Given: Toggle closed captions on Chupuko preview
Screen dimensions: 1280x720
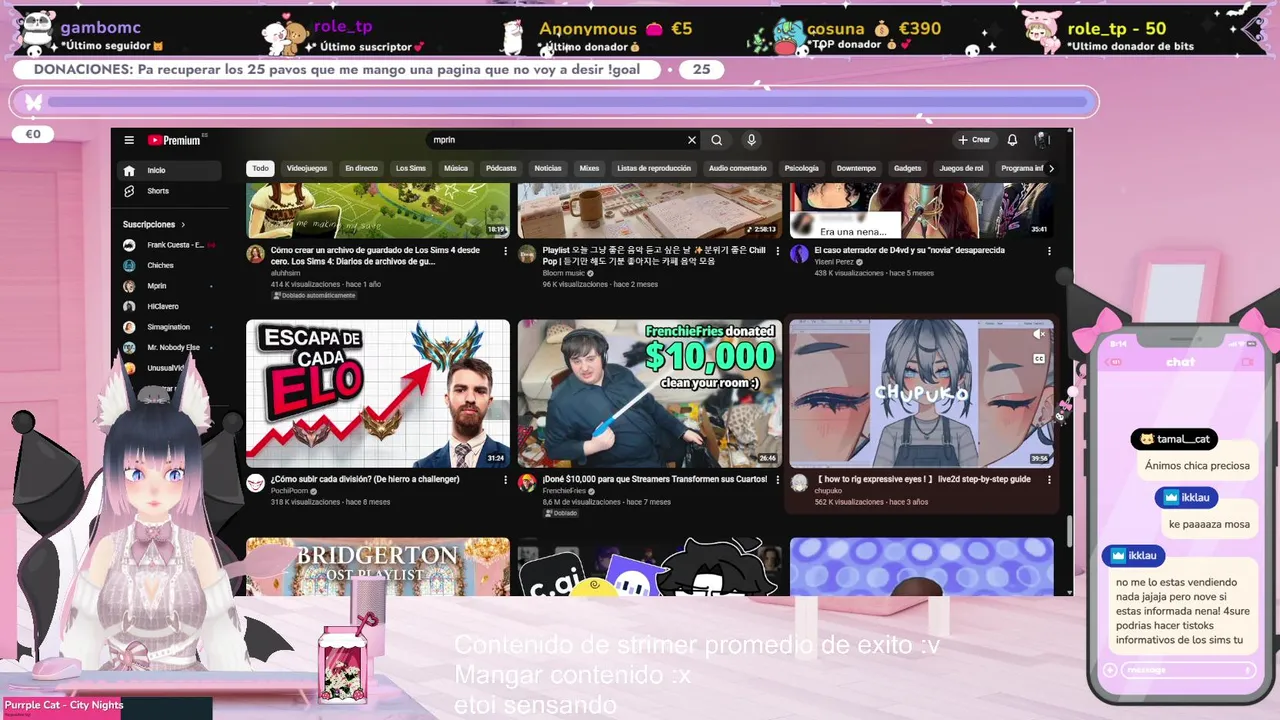Looking at the screenshot, I should (x=1039, y=358).
